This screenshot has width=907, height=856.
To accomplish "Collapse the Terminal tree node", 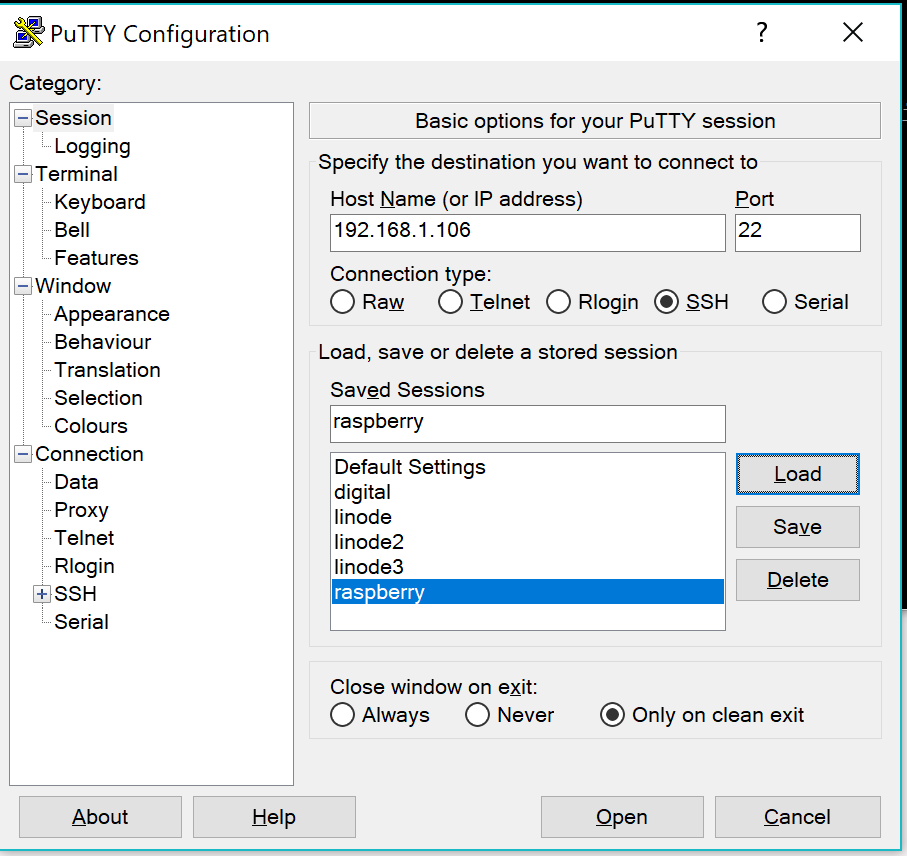I will pos(23,174).
